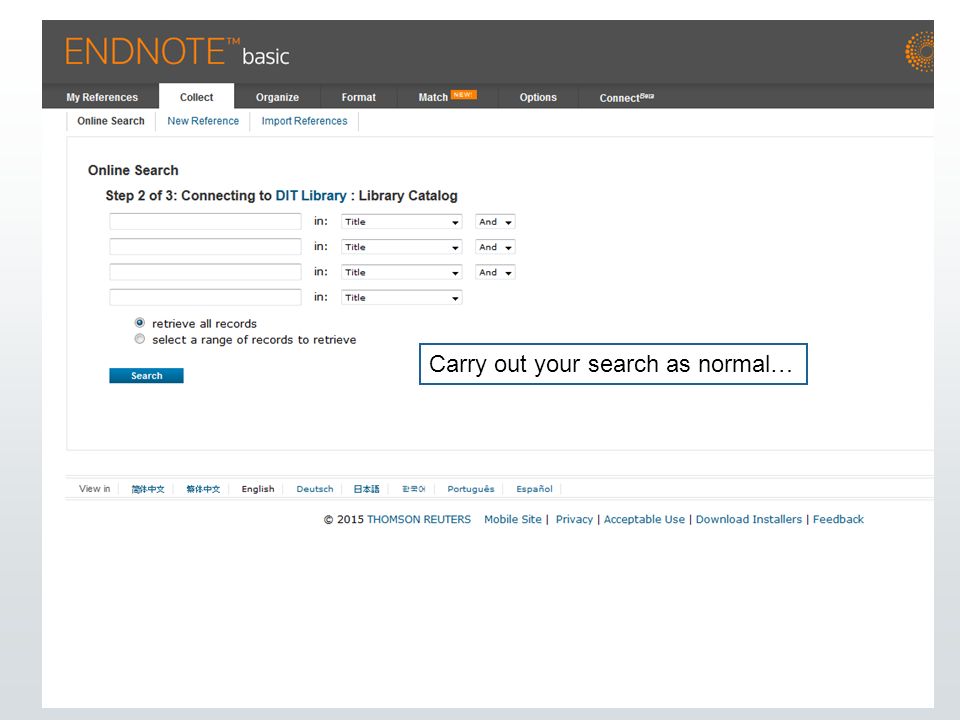Open the Organize tab
The height and width of the screenshot is (720, 960).
pos(277,97)
